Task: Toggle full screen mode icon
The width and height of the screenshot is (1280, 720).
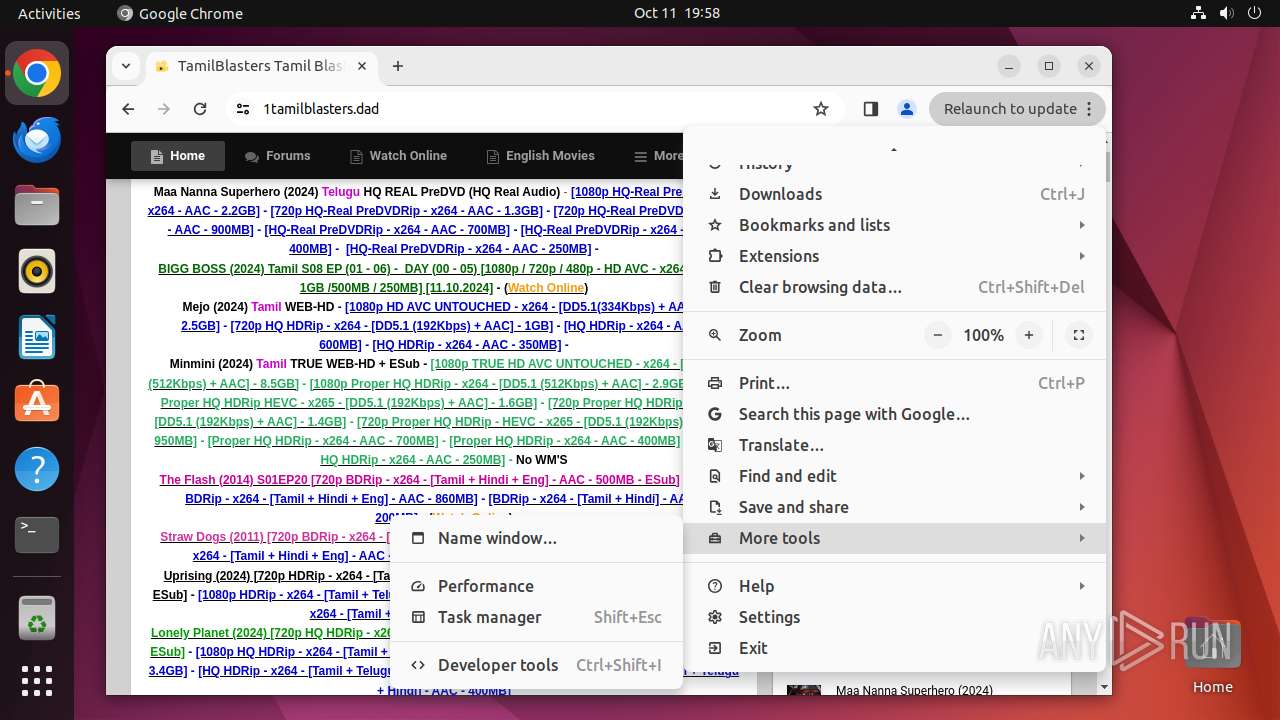Action: [x=1079, y=335]
